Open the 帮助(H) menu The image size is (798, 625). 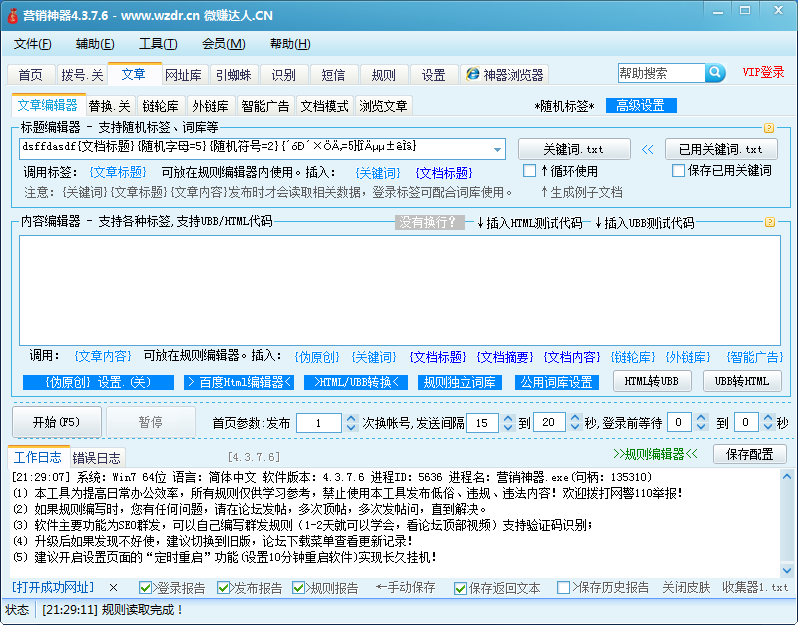pyautogui.click(x=290, y=44)
